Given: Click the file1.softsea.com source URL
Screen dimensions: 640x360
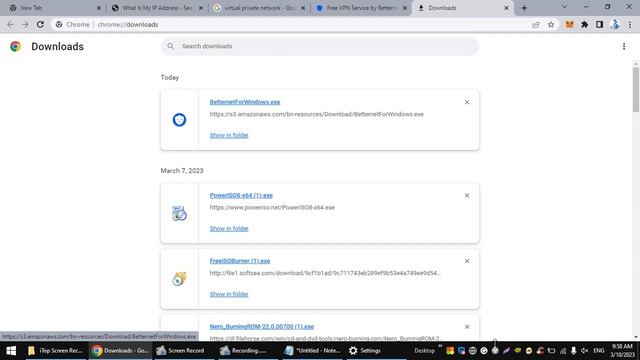Looking at the screenshot, I should (325, 273).
